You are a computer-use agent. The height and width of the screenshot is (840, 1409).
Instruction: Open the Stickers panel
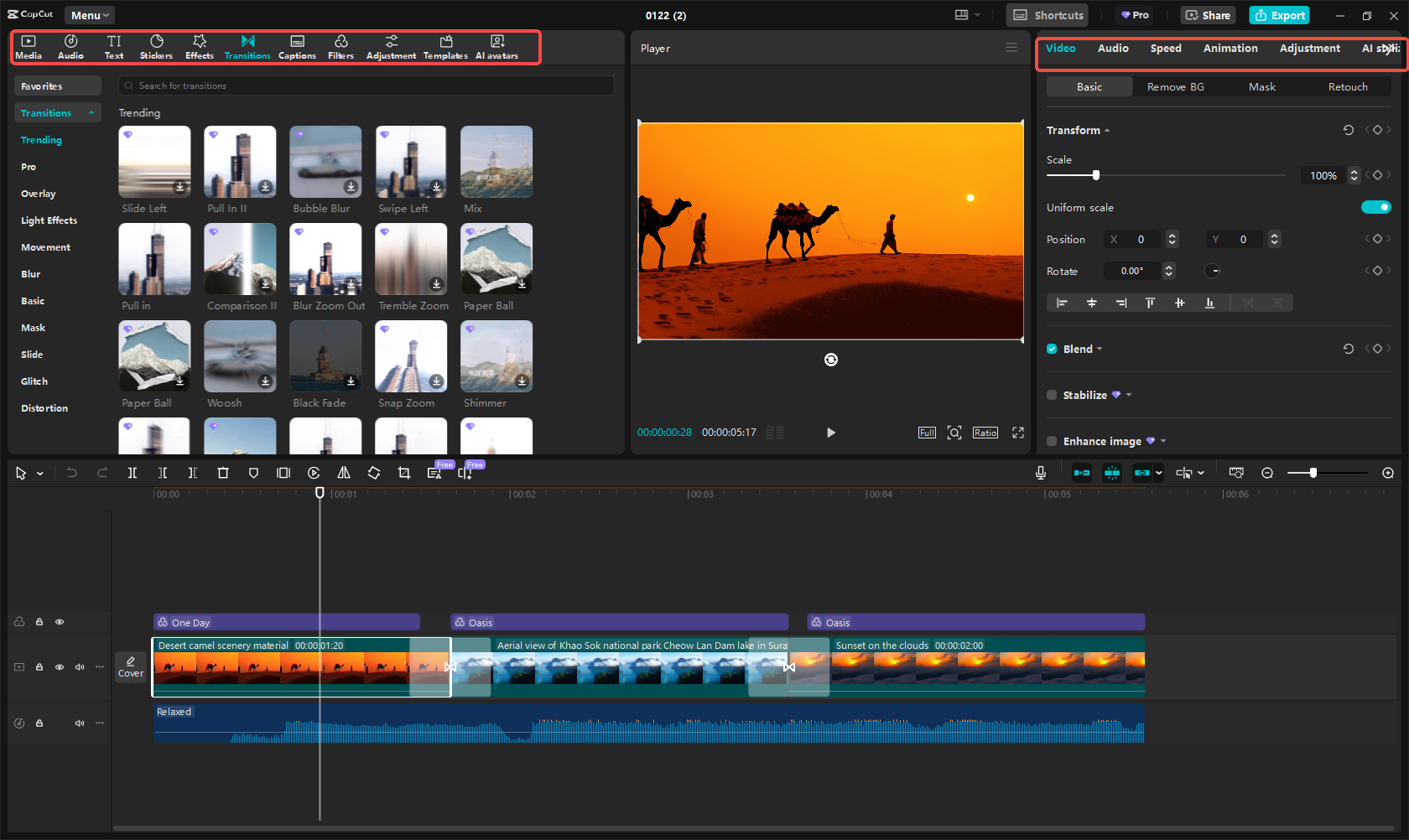pyautogui.click(x=156, y=47)
